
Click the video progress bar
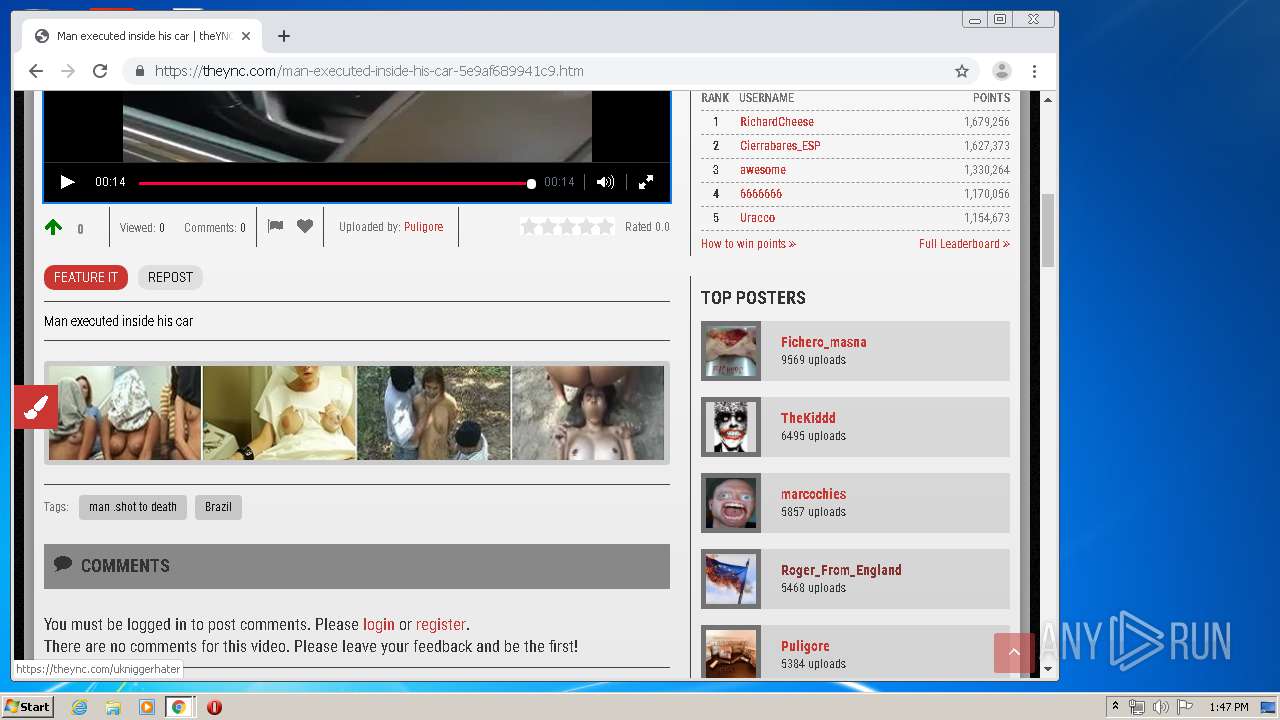click(x=335, y=183)
